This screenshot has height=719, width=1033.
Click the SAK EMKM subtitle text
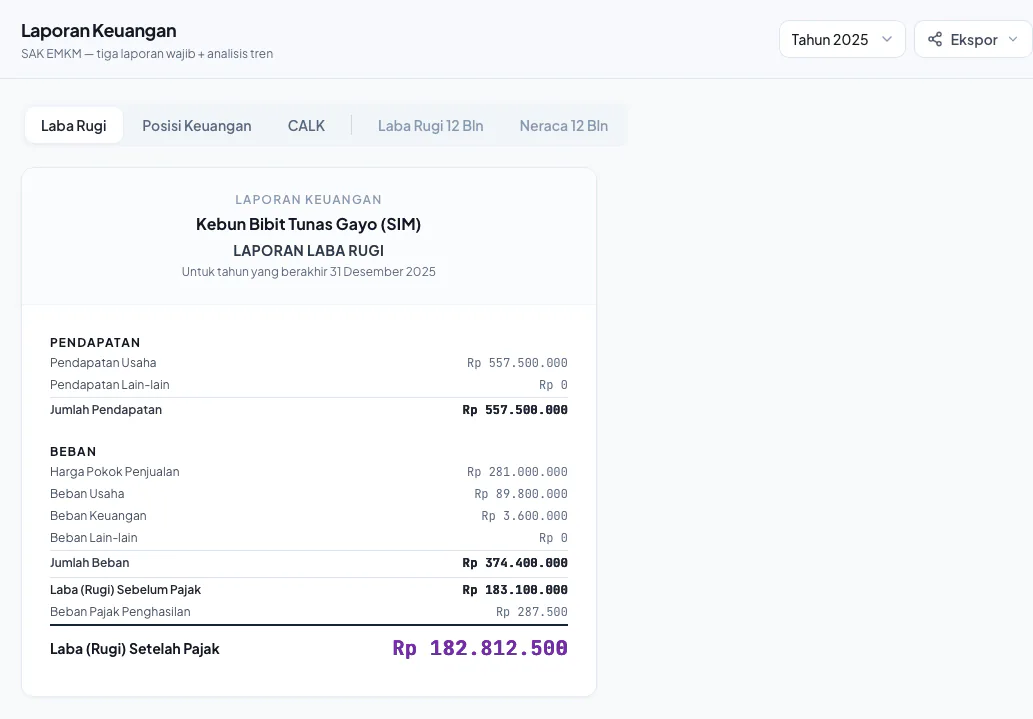147,53
